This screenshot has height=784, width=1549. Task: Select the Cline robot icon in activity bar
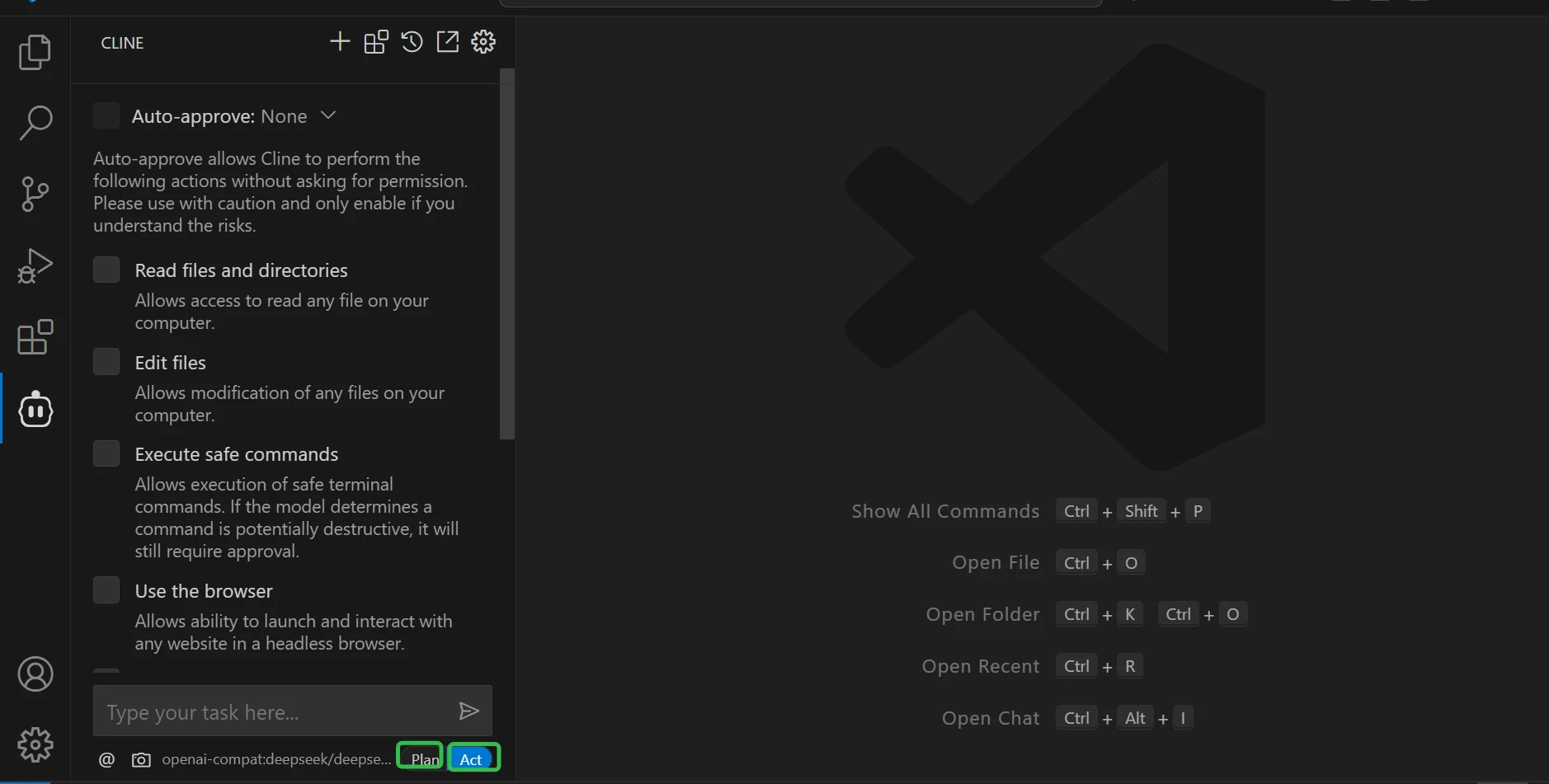click(x=35, y=409)
